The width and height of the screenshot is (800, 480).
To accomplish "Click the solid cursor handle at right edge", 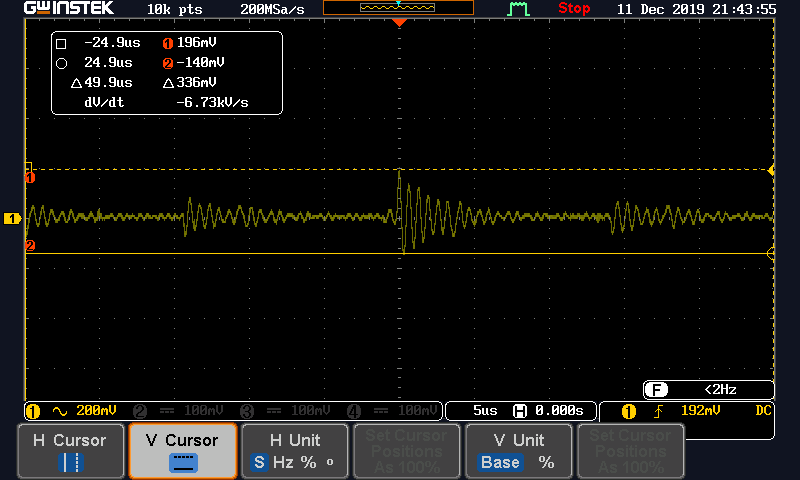I will point(771,253).
